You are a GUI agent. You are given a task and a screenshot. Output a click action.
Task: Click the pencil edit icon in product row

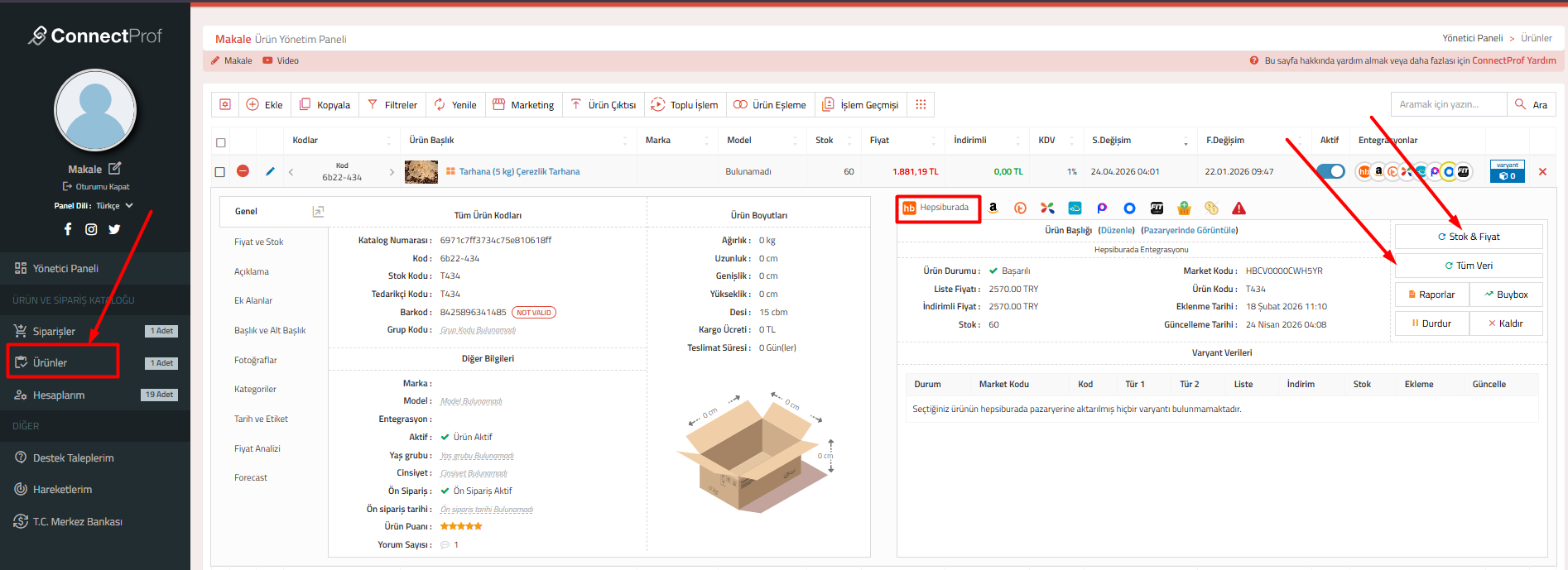point(270,172)
